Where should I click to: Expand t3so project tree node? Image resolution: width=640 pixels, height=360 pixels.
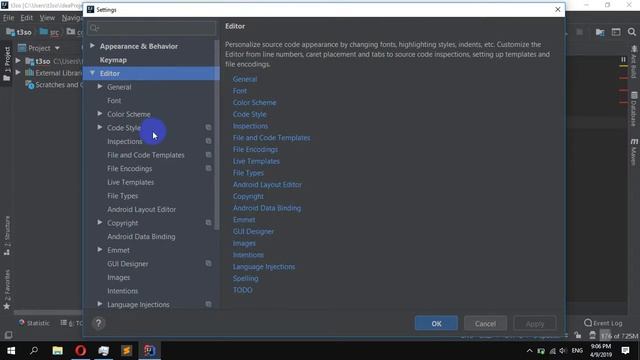coord(18,61)
